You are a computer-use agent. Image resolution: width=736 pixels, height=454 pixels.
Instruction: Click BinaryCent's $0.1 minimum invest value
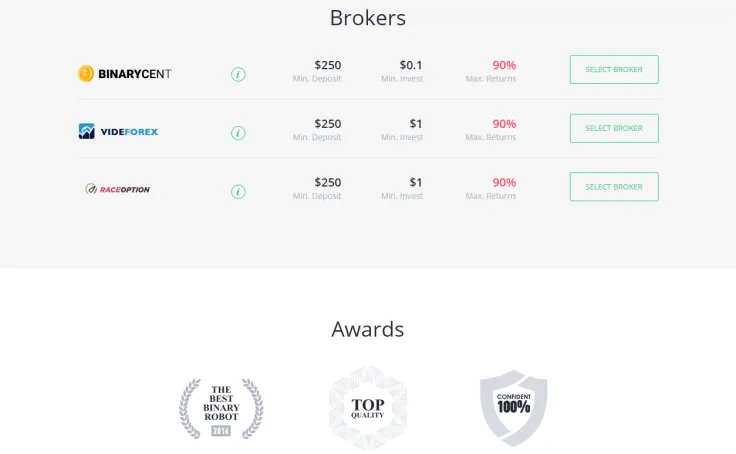coord(411,65)
